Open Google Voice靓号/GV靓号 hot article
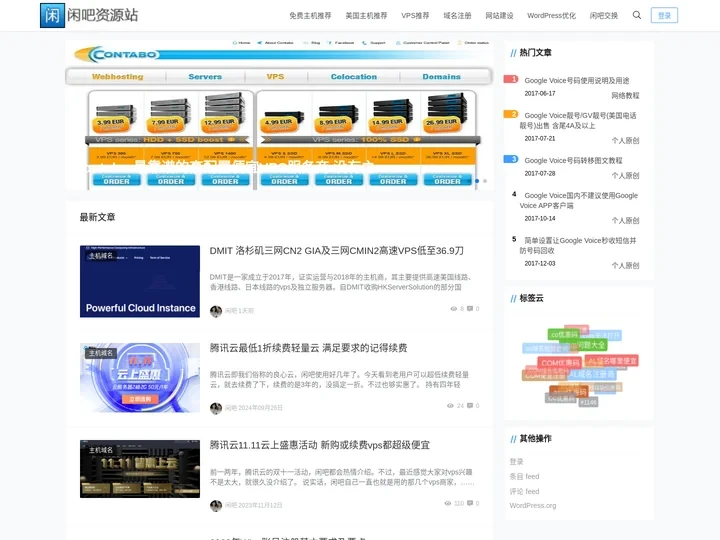This screenshot has height=540, width=720. 578,120
